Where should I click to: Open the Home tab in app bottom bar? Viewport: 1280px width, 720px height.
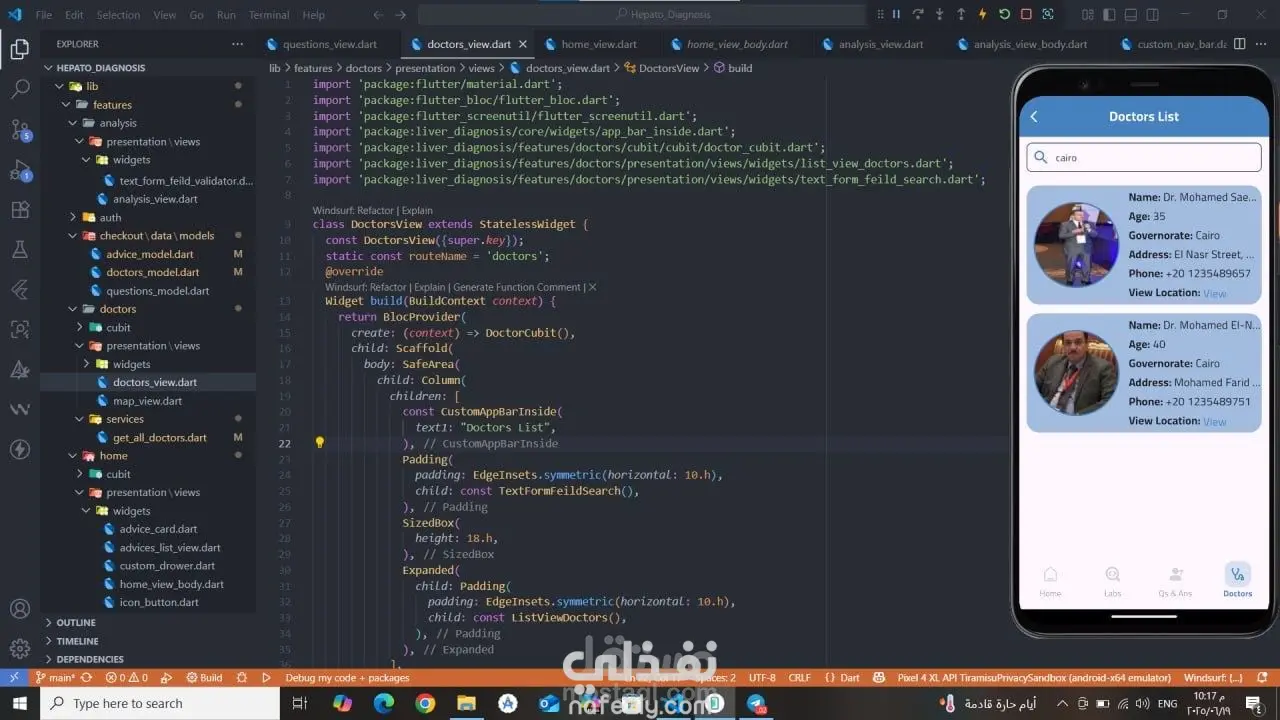(1050, 581)
